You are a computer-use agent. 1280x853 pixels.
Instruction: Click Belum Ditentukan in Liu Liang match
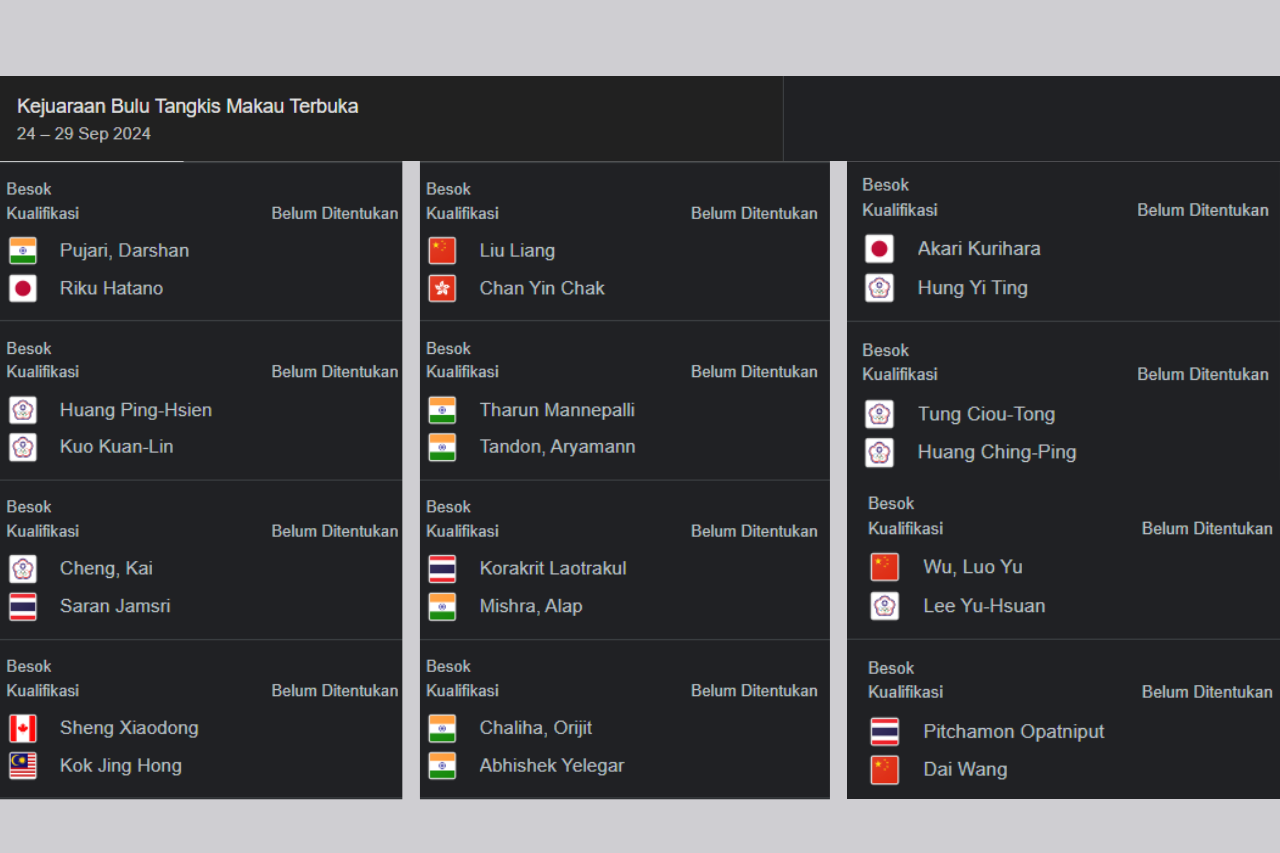754,213
